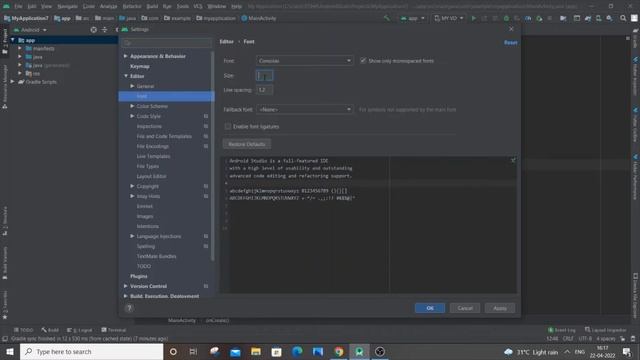
Task: Open the Terminal tool window tab
Action: (113, 330)
